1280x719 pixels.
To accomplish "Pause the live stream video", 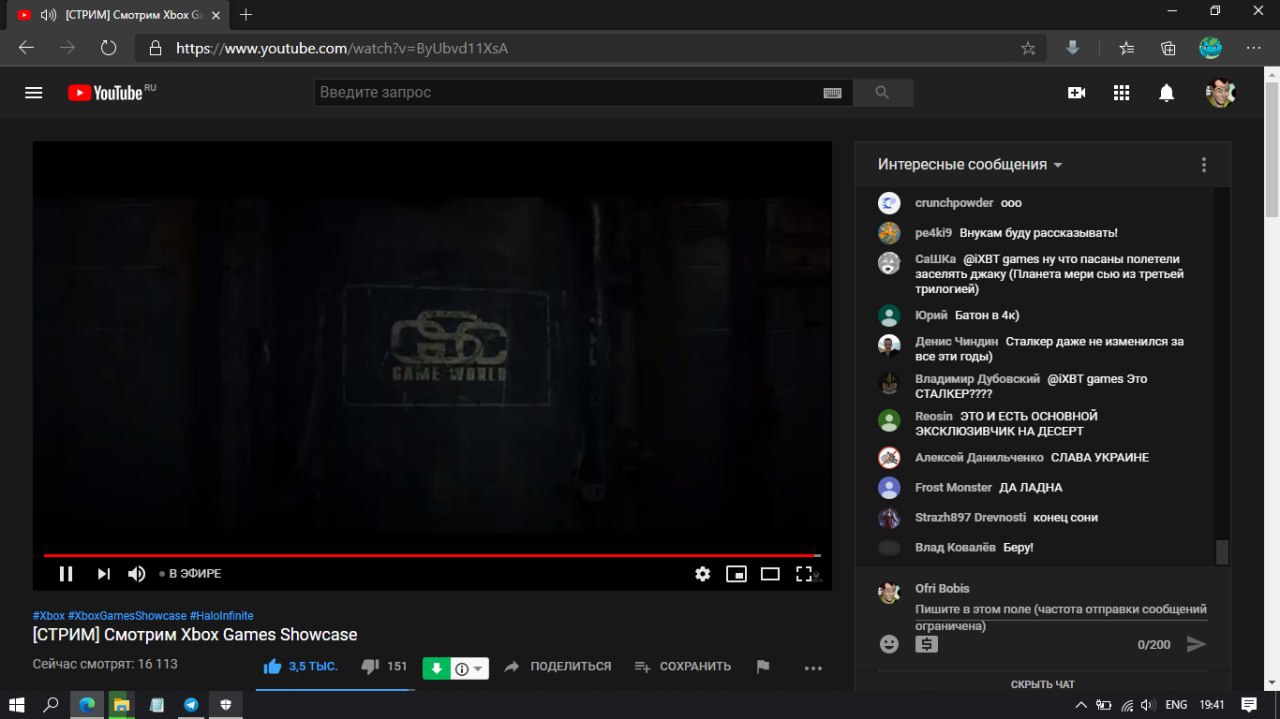I will tap(66, 574).
